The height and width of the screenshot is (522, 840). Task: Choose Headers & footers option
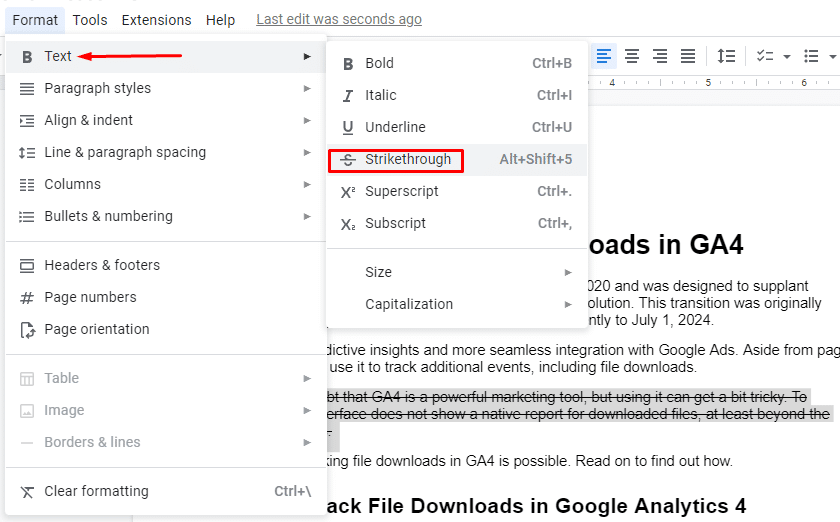(x=166, y=265)
